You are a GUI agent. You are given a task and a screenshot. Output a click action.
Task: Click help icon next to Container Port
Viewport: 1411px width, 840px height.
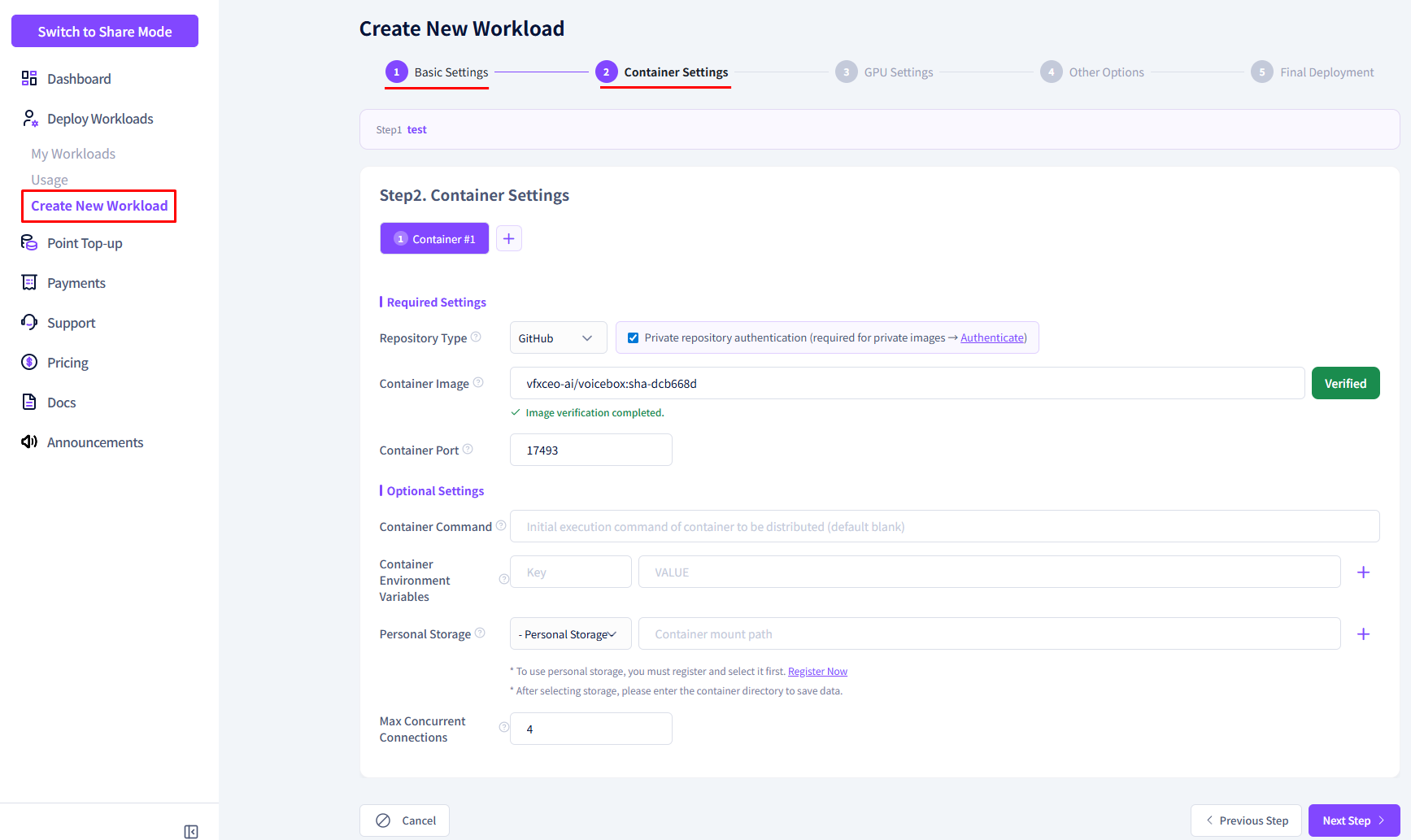pos(468,449)
